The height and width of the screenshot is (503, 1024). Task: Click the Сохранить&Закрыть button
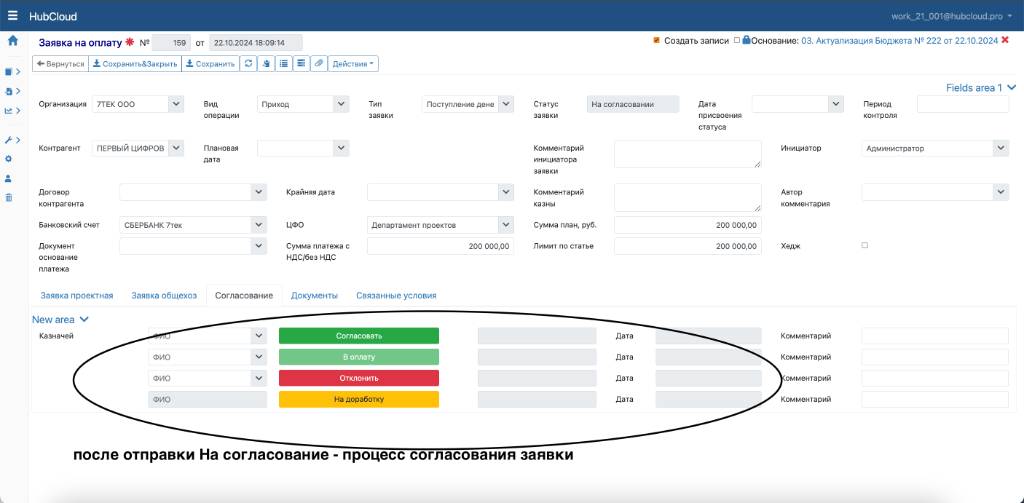[135, 64]
